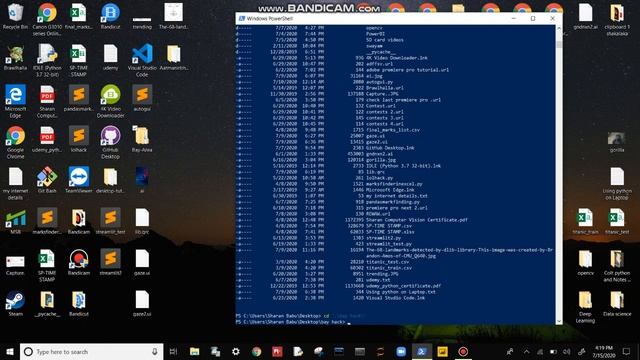Open the Recycle Bin desktop icon
The height and width of the screenshot is (360, 640).
(x=15, y=16)
